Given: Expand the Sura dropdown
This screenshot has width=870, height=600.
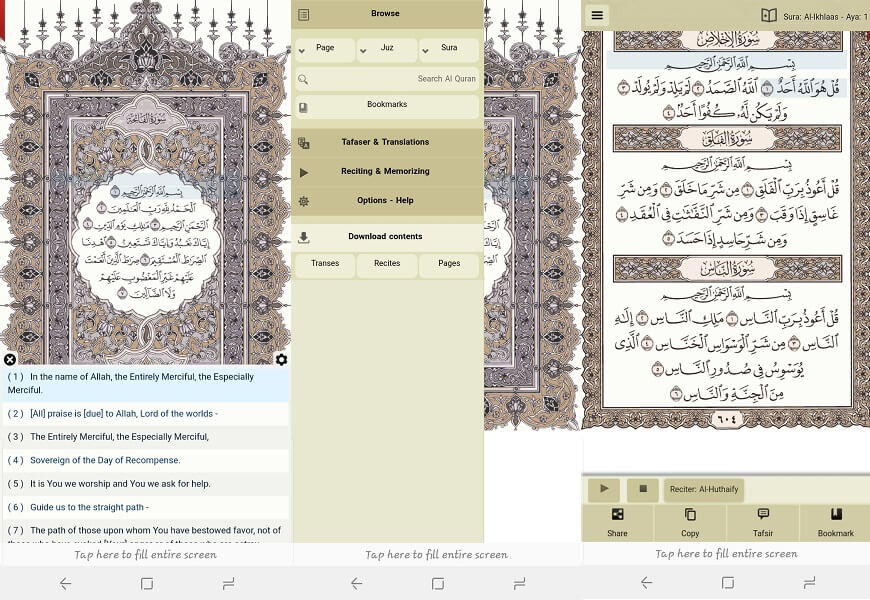Looking at the screenshot, I should pyautogui.click(x=449, y=49).
